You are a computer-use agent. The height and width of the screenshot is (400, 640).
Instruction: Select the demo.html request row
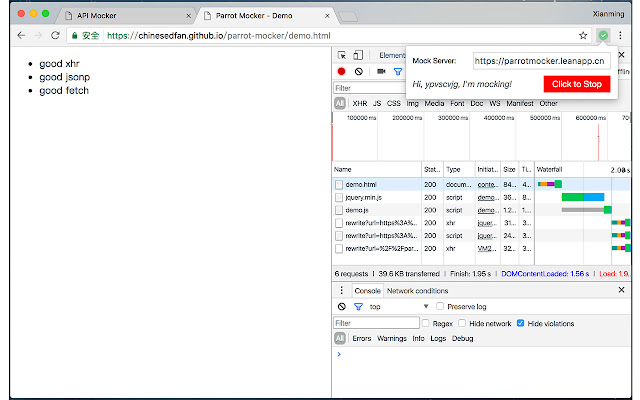click(481, 184)
